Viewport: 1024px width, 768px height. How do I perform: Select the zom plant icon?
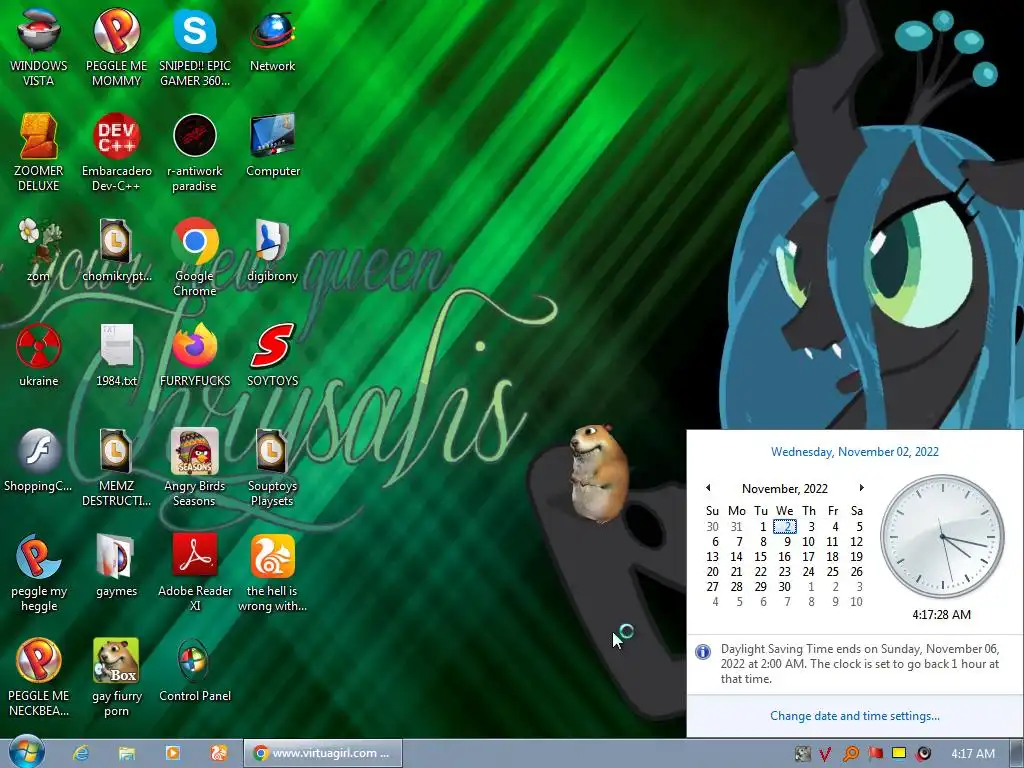click(39, 250)
